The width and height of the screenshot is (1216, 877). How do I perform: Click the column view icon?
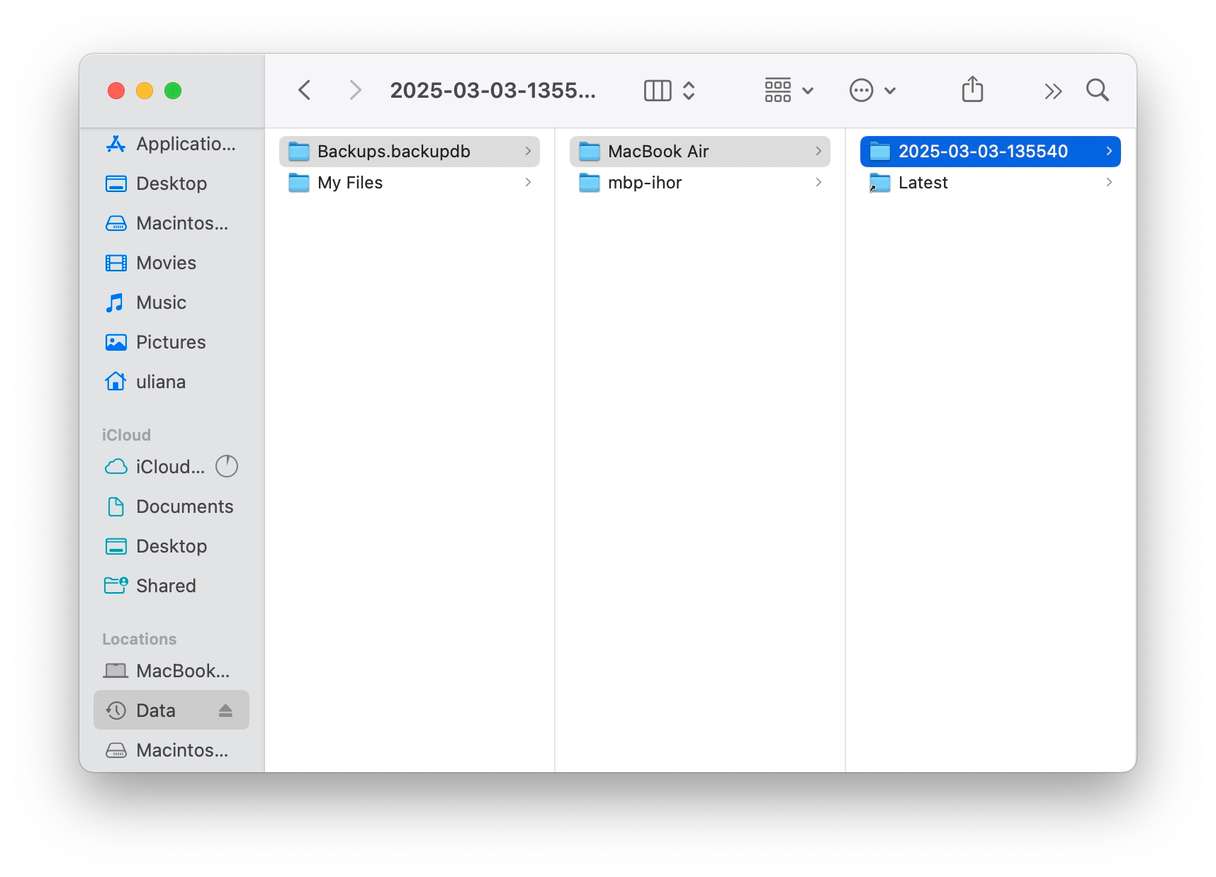click(x=657, y=91)
